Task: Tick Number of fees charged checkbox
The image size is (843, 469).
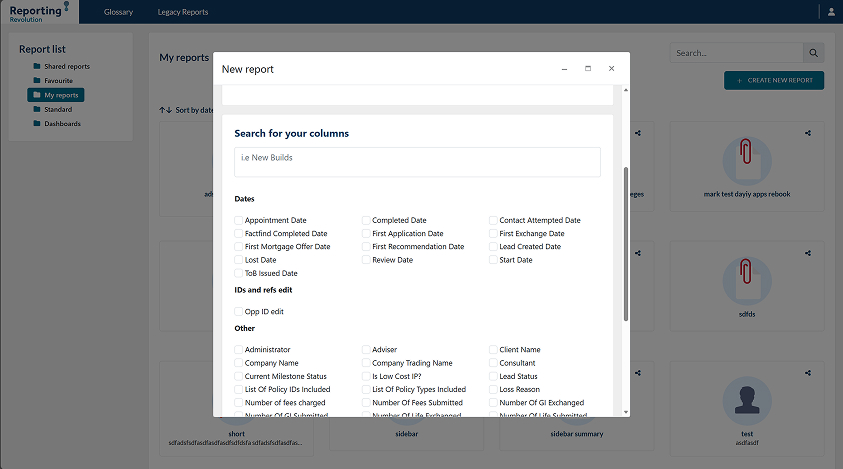Action: click(238, 402)
